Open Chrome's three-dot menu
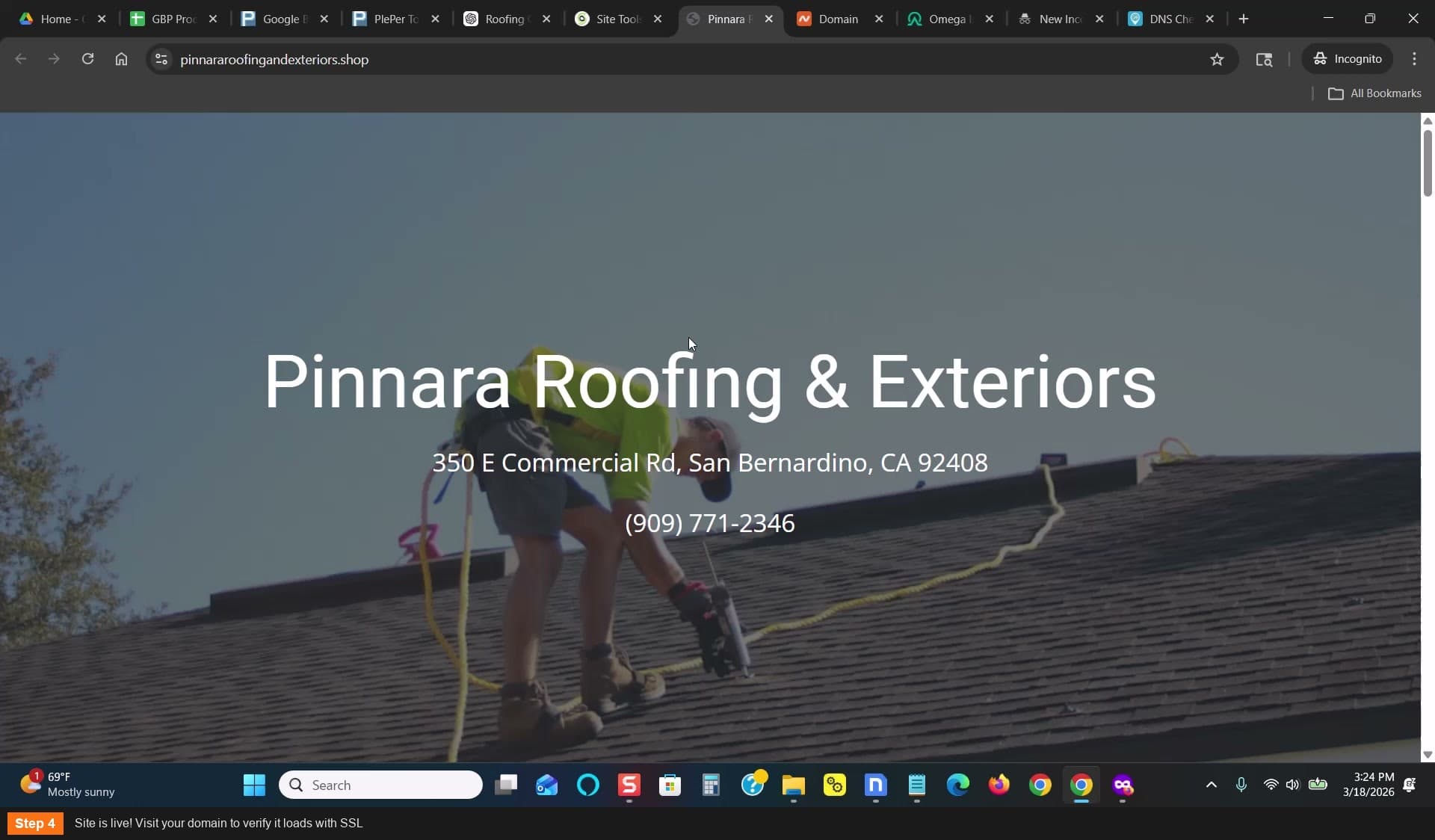 [x=1414, y=59]
